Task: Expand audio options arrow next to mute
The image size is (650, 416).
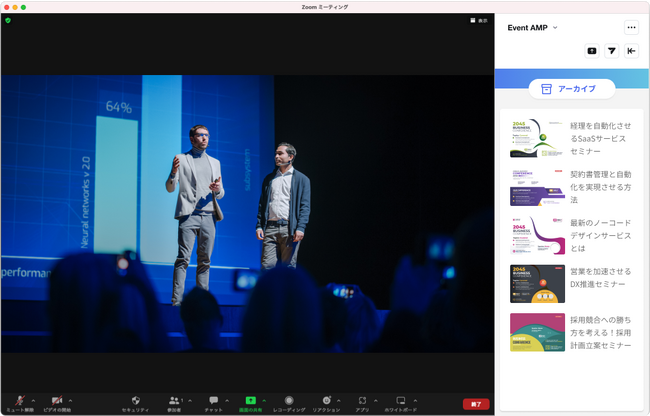Action: click(33, 400)
